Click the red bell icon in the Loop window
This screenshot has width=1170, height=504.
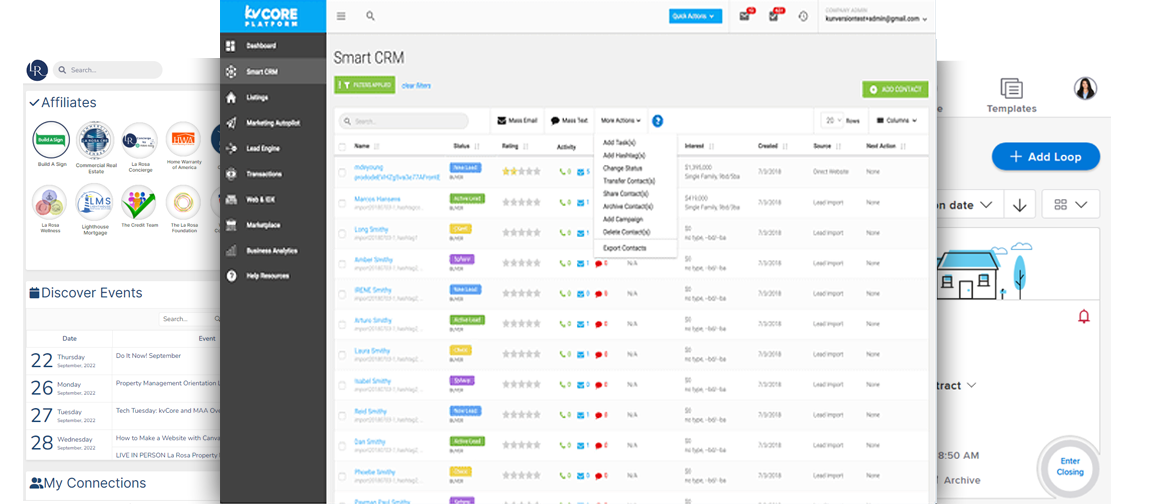[1084, 317]
